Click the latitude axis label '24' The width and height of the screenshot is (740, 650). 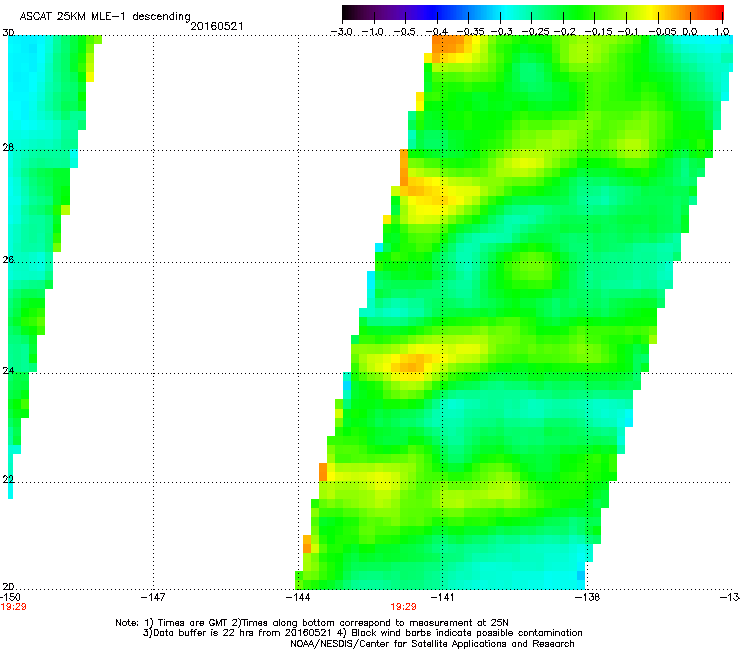(8, 371)
